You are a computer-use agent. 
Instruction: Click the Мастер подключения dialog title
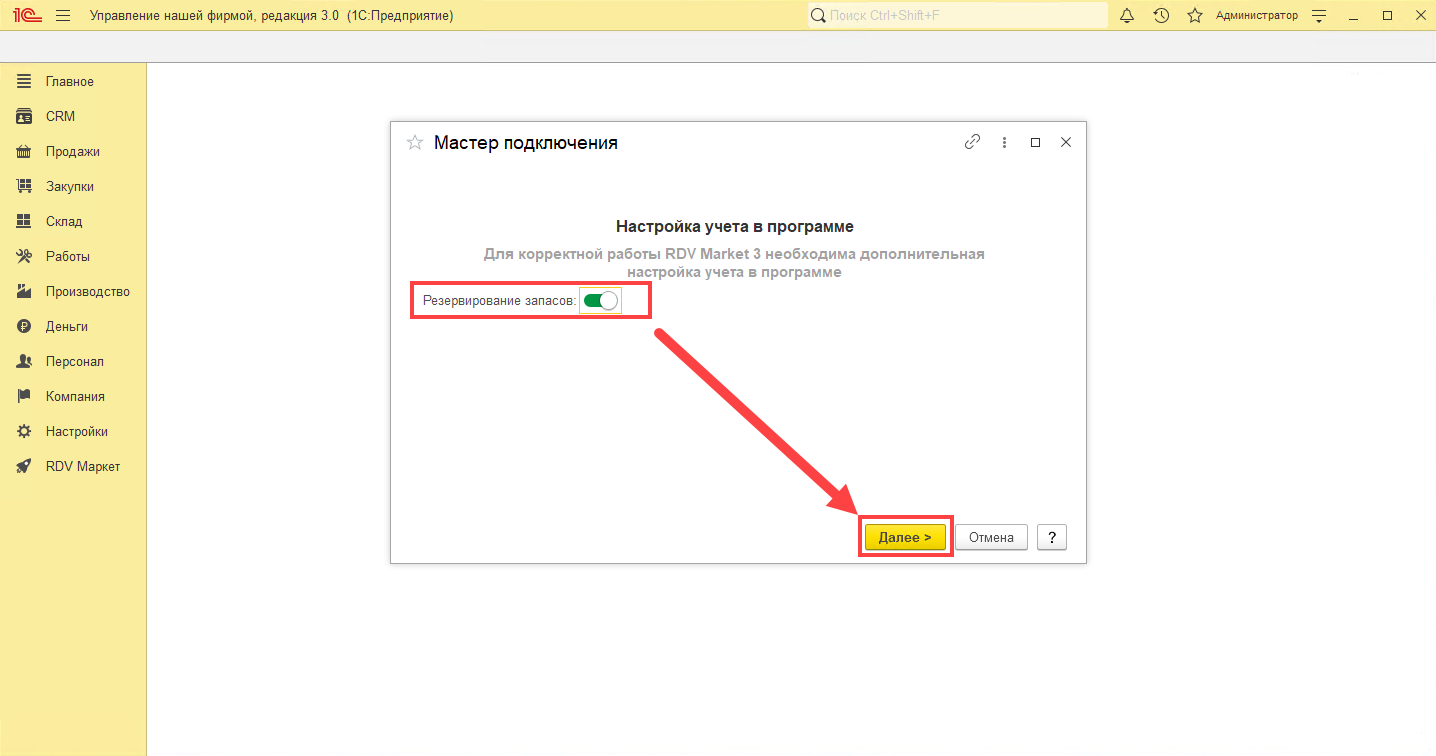click(x=526, y=143)
